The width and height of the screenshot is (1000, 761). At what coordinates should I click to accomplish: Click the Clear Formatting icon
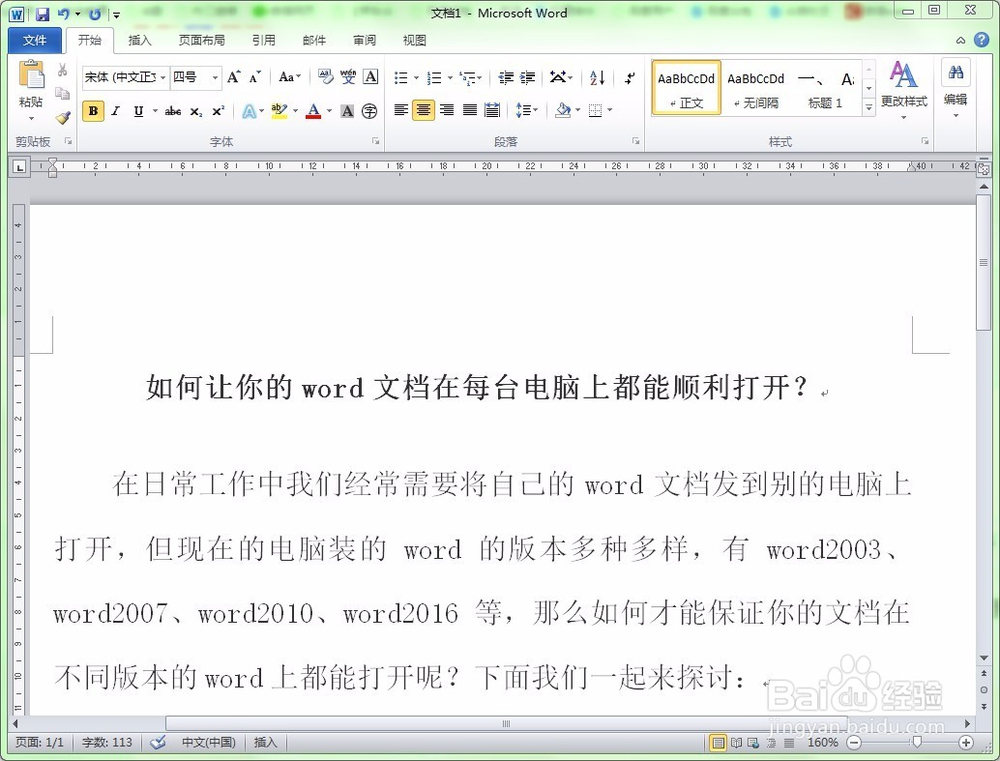pyautogui.click(x=325, y=77)
